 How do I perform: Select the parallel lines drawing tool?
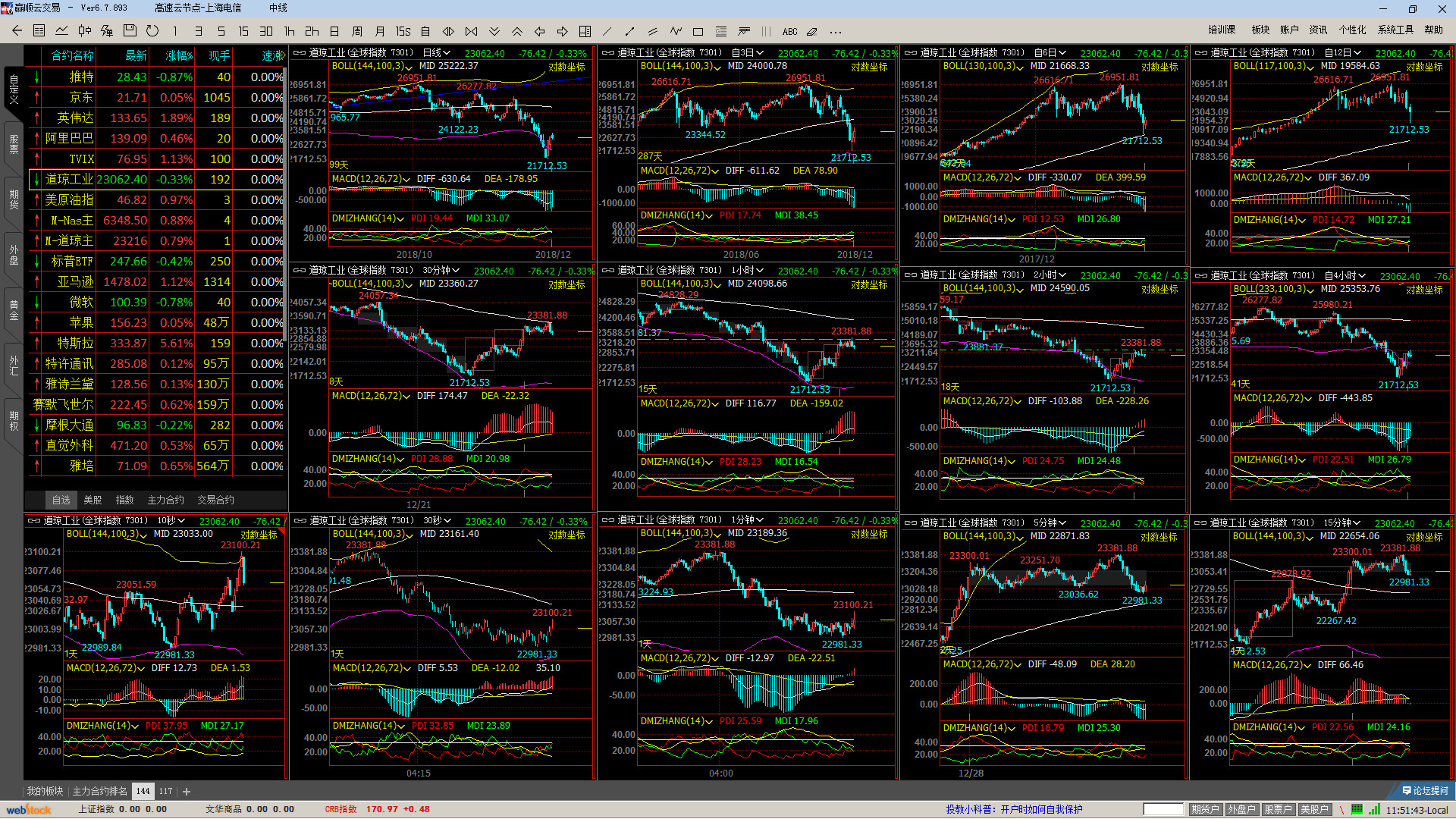pos(652,31)
